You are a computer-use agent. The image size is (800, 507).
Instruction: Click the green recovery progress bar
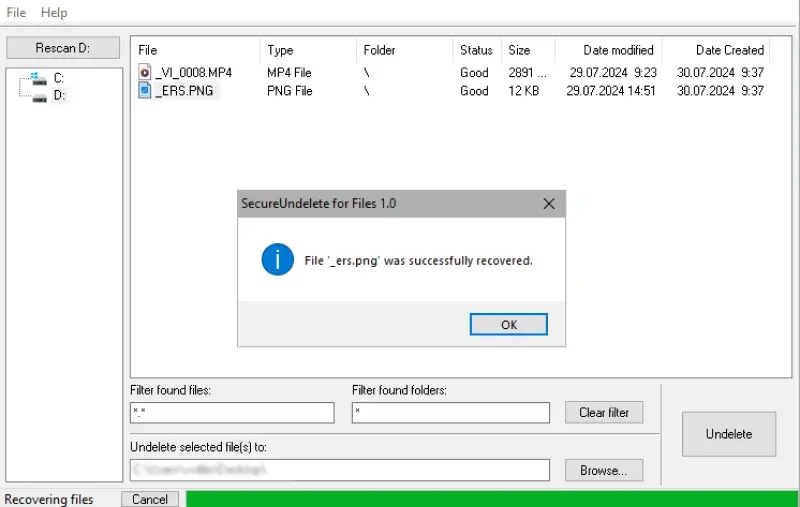pyautogui.click(x=492, y=499)
